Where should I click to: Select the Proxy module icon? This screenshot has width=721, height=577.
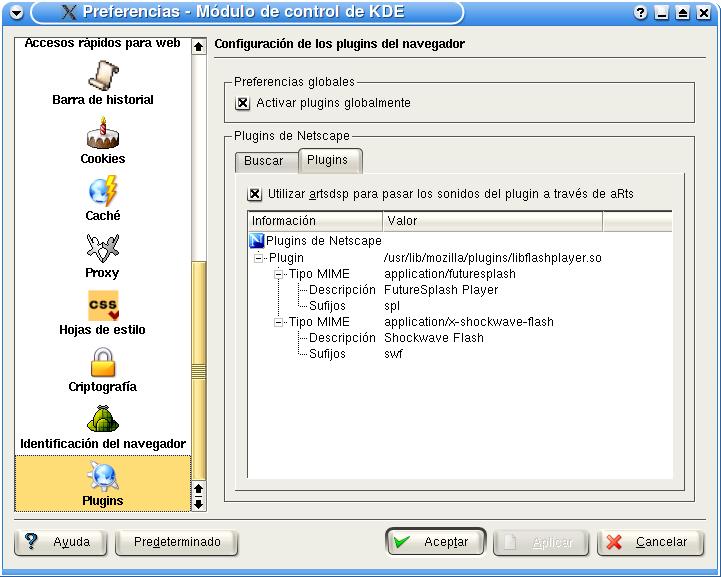[103, 247]
